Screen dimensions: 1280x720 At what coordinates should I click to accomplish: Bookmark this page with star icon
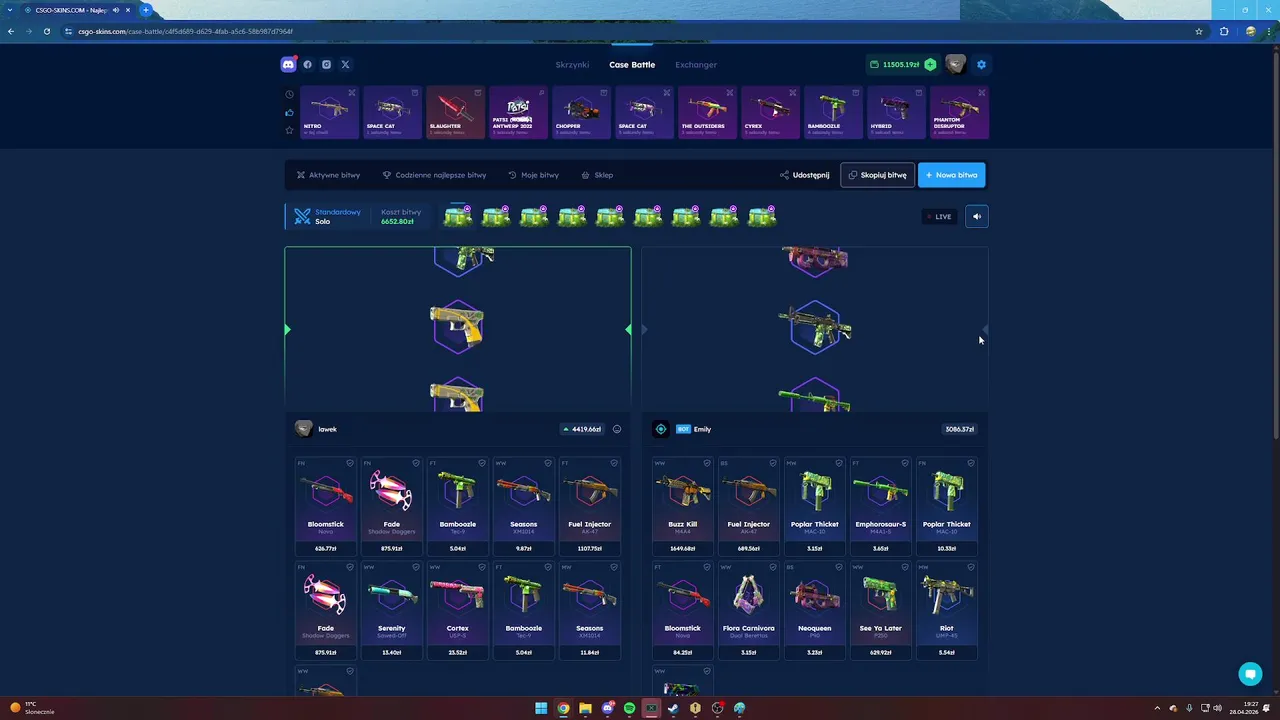[1199, 31]
